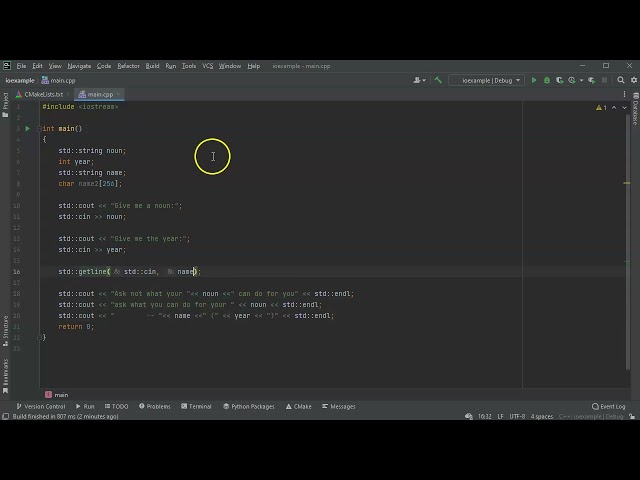Open the Database tool window sidebar

tap(635, 109)
